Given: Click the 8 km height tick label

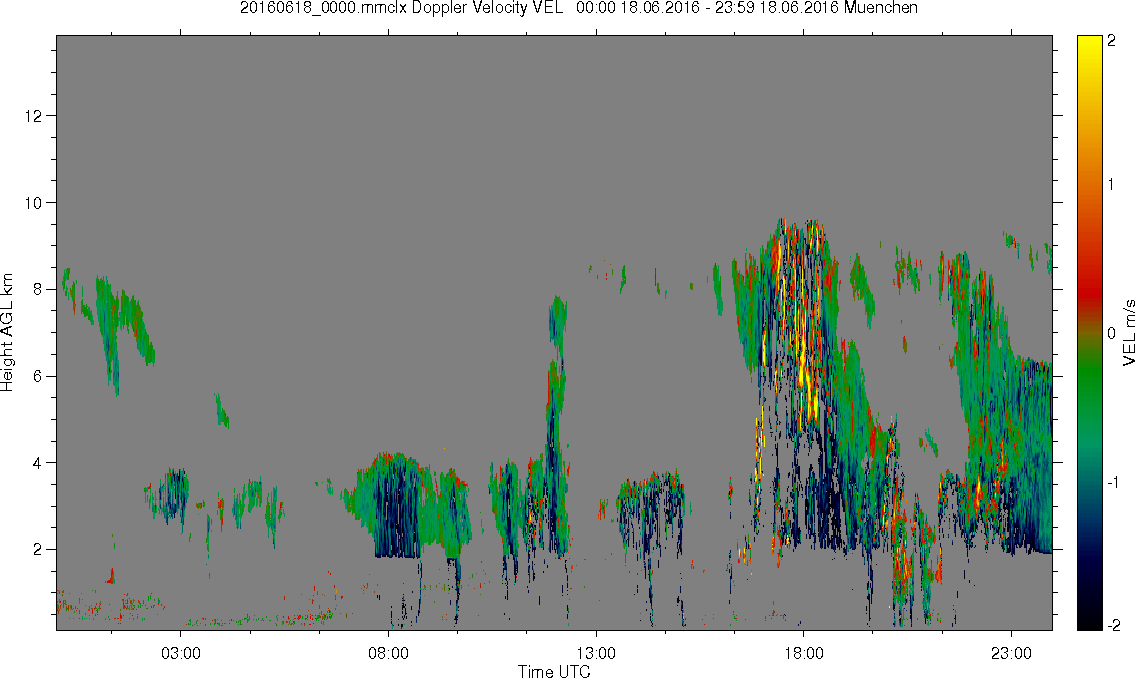Looking at the screenshot, I should (38, 289).
